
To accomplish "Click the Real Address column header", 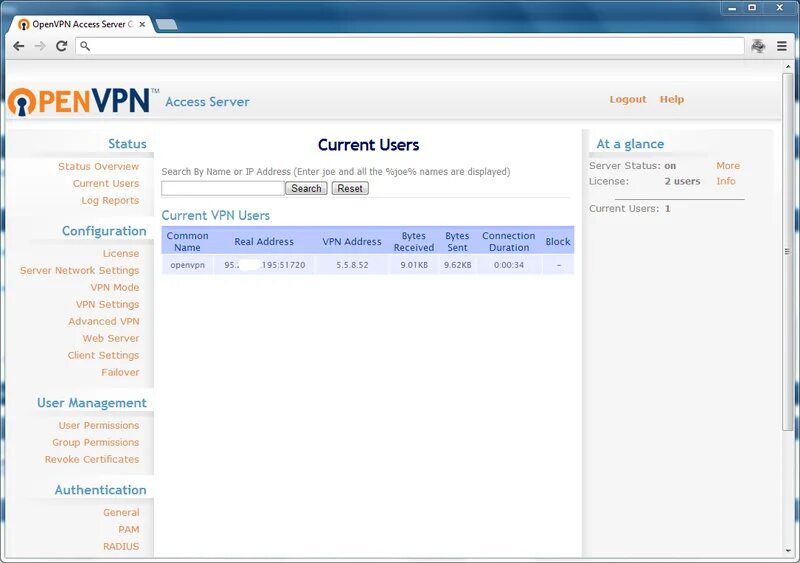I will 264,241.
